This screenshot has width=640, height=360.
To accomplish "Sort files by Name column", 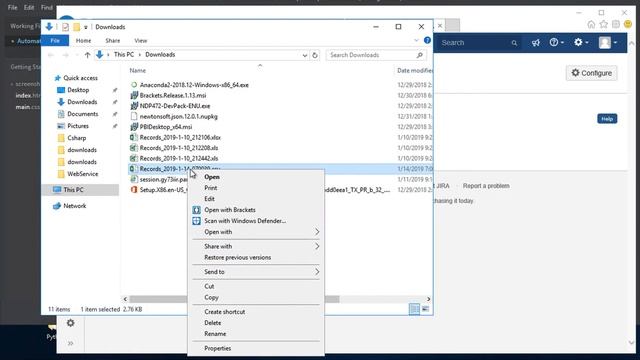I will tap(138, 71).
